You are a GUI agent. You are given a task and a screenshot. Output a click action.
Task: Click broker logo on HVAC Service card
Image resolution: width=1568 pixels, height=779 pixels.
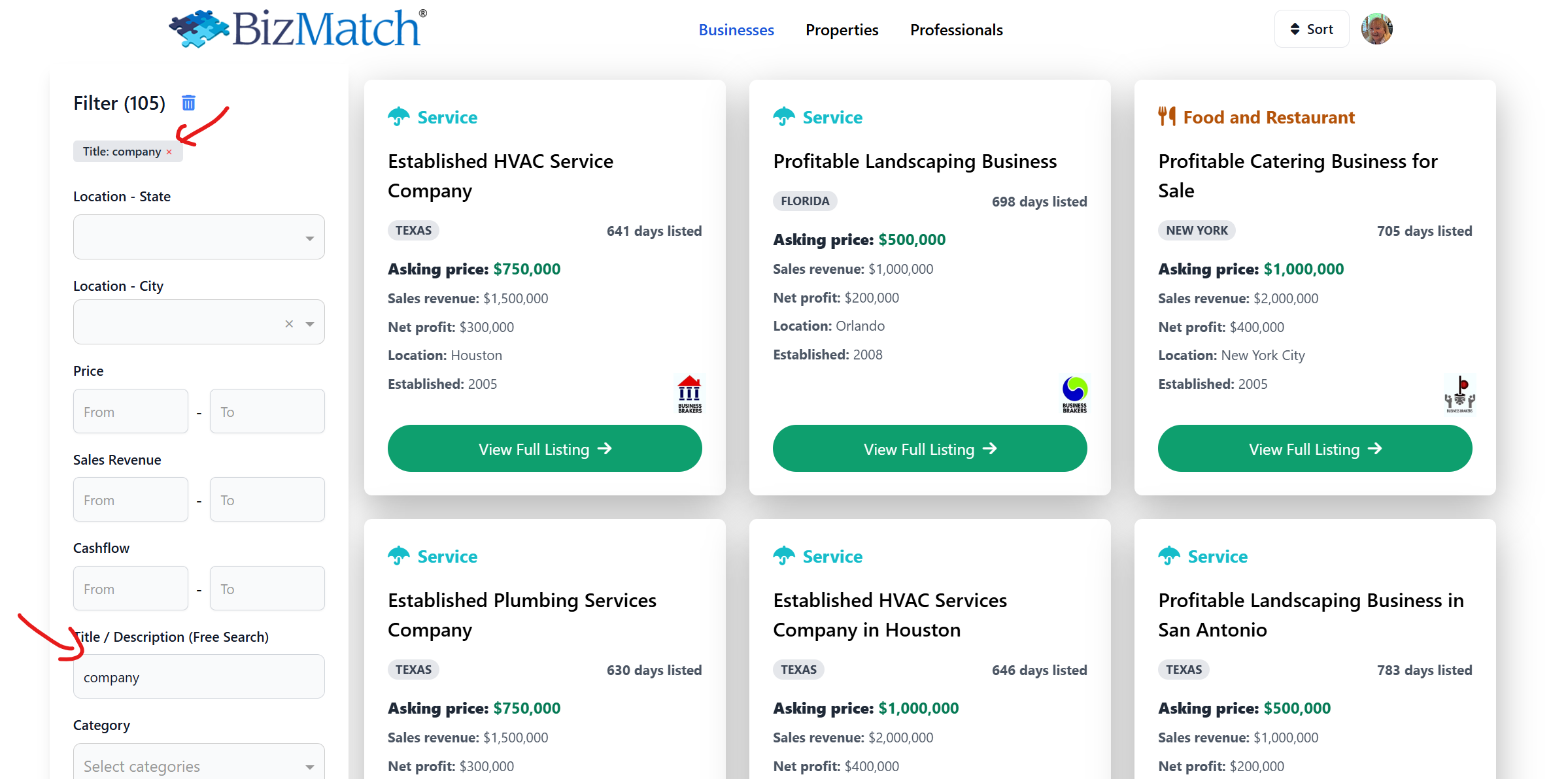click(x=689, y=394)
